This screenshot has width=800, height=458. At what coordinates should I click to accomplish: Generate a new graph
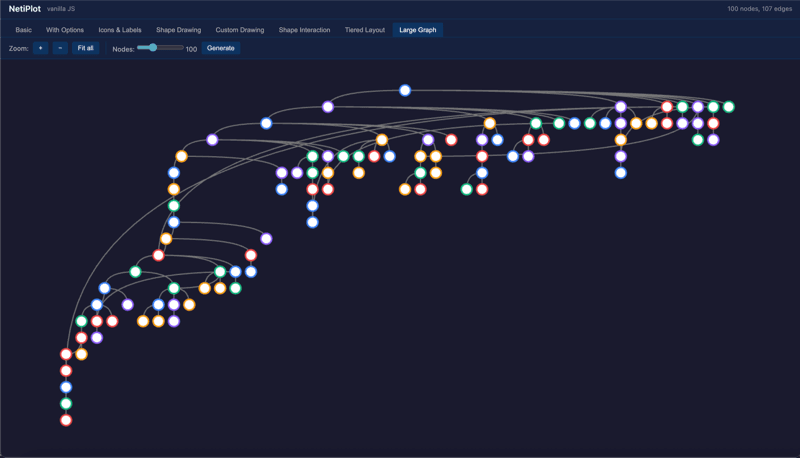pyautogui.click(x=221, y=48)
